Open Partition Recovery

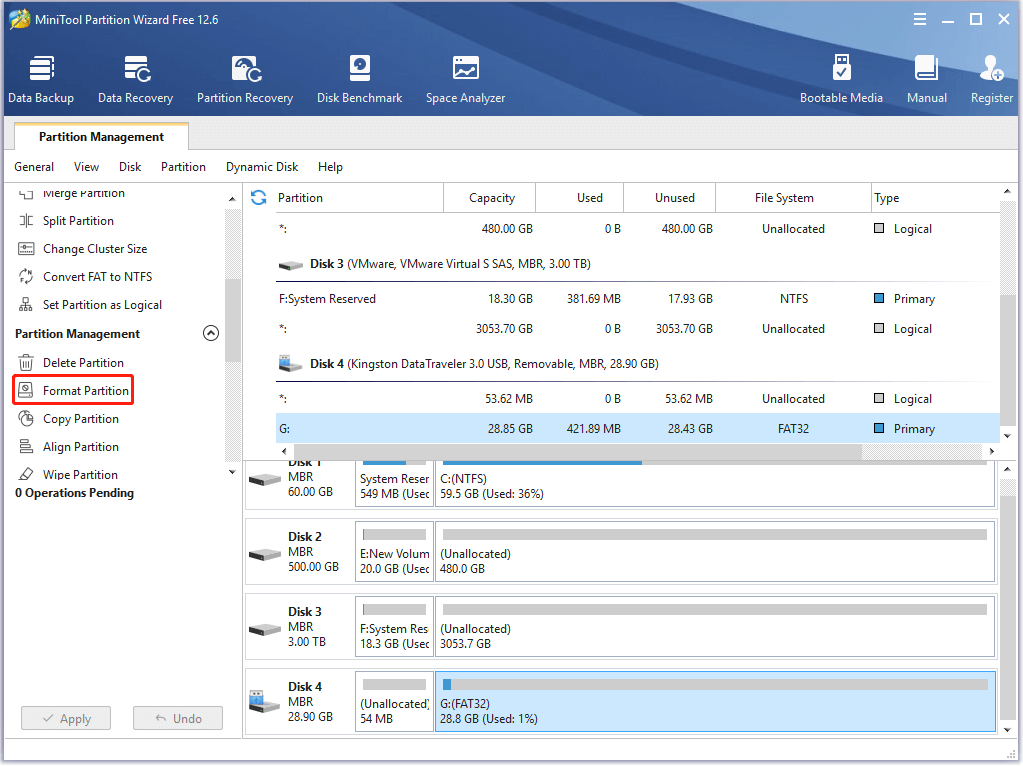(x=245, y=79)
